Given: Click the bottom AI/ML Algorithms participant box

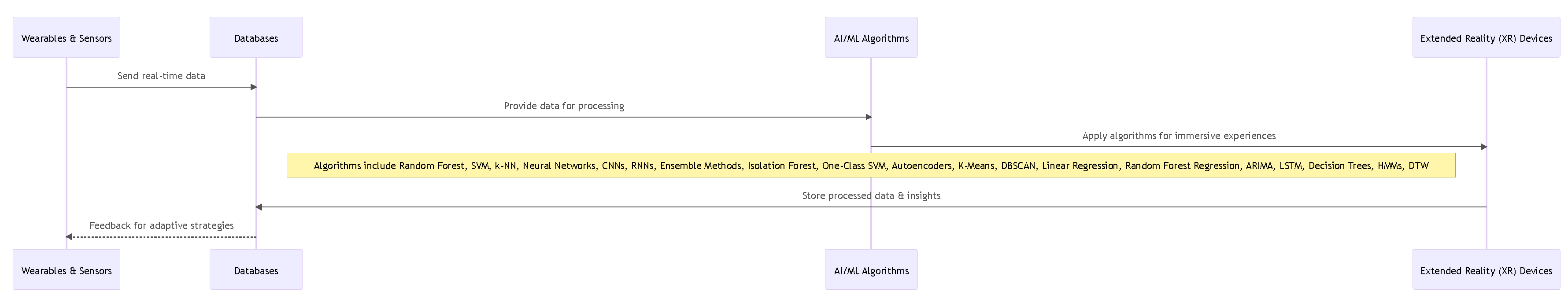Looking at the screenshot, I should point(871,270).
